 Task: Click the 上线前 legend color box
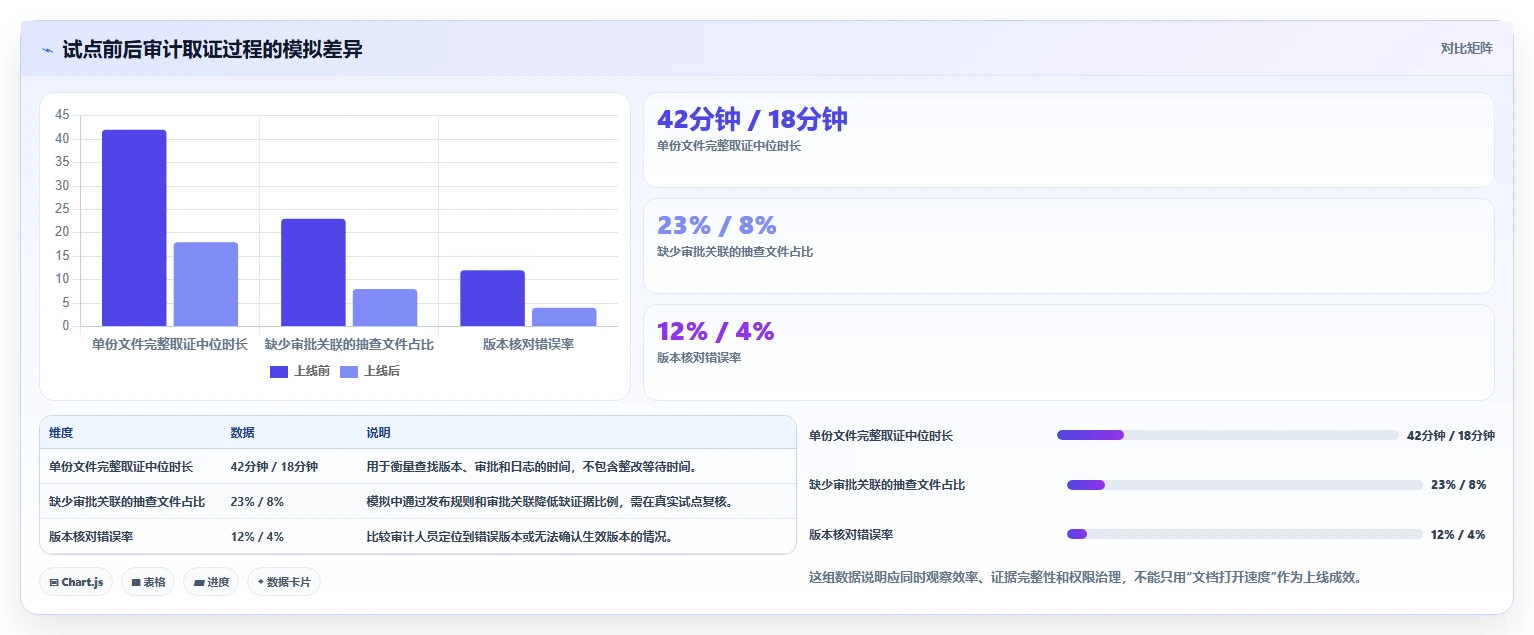tap(279, 372)
